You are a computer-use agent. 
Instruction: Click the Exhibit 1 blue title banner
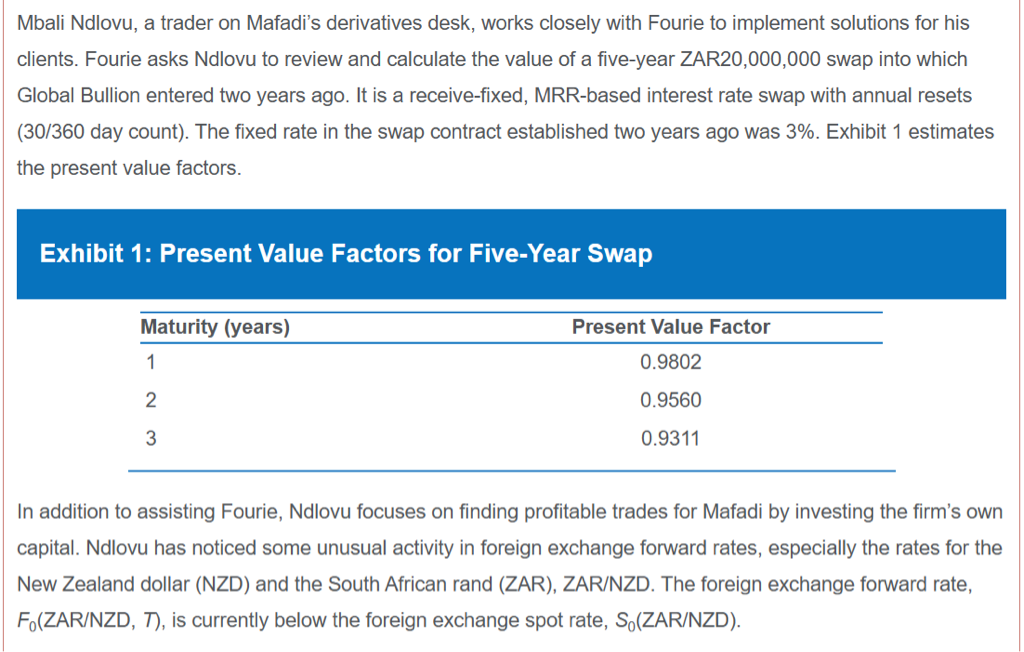[511, 254]
